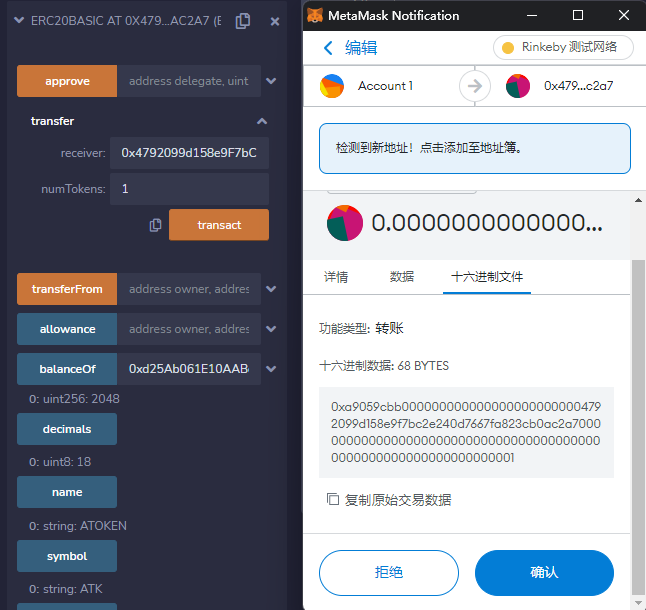
Task: Click the MetaMask vertical scrollbar thumb
Action: coord(638,428)
